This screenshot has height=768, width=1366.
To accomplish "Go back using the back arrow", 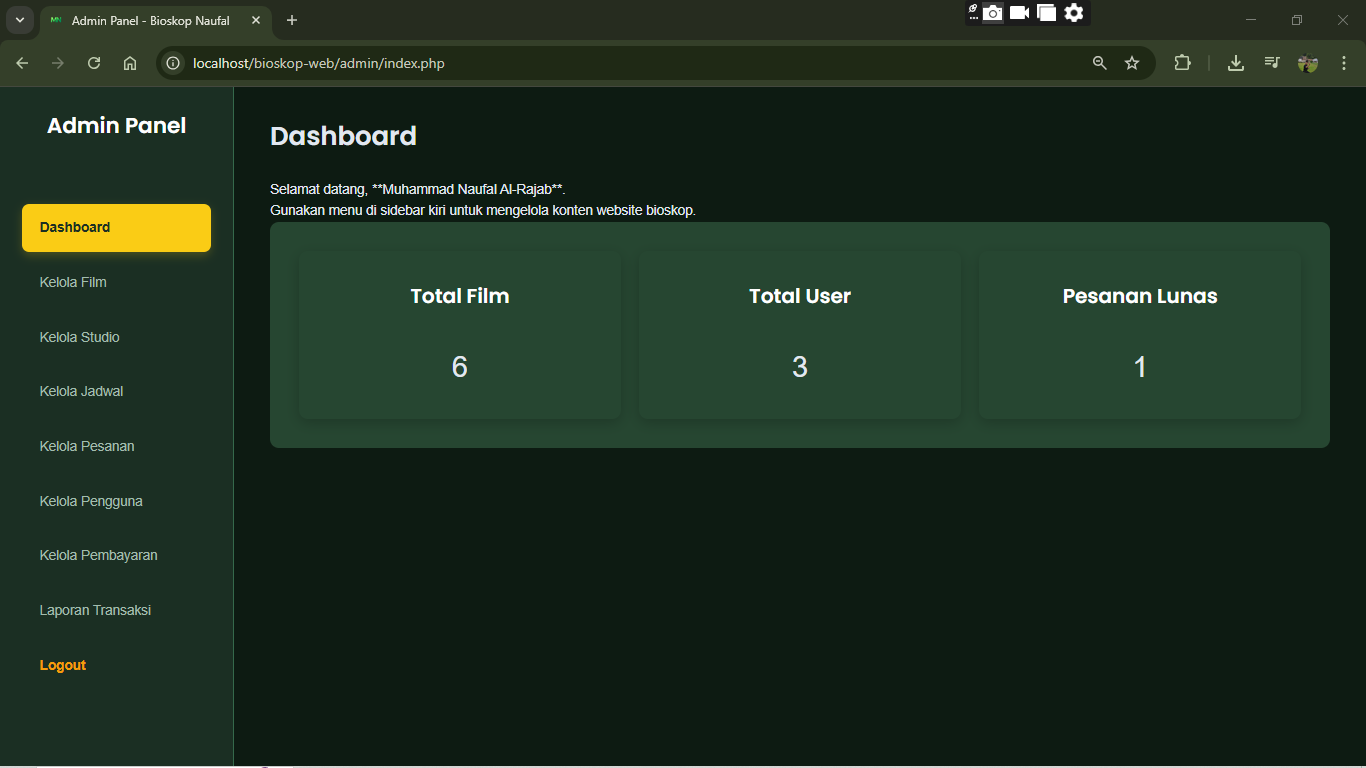I will [22, 63].
